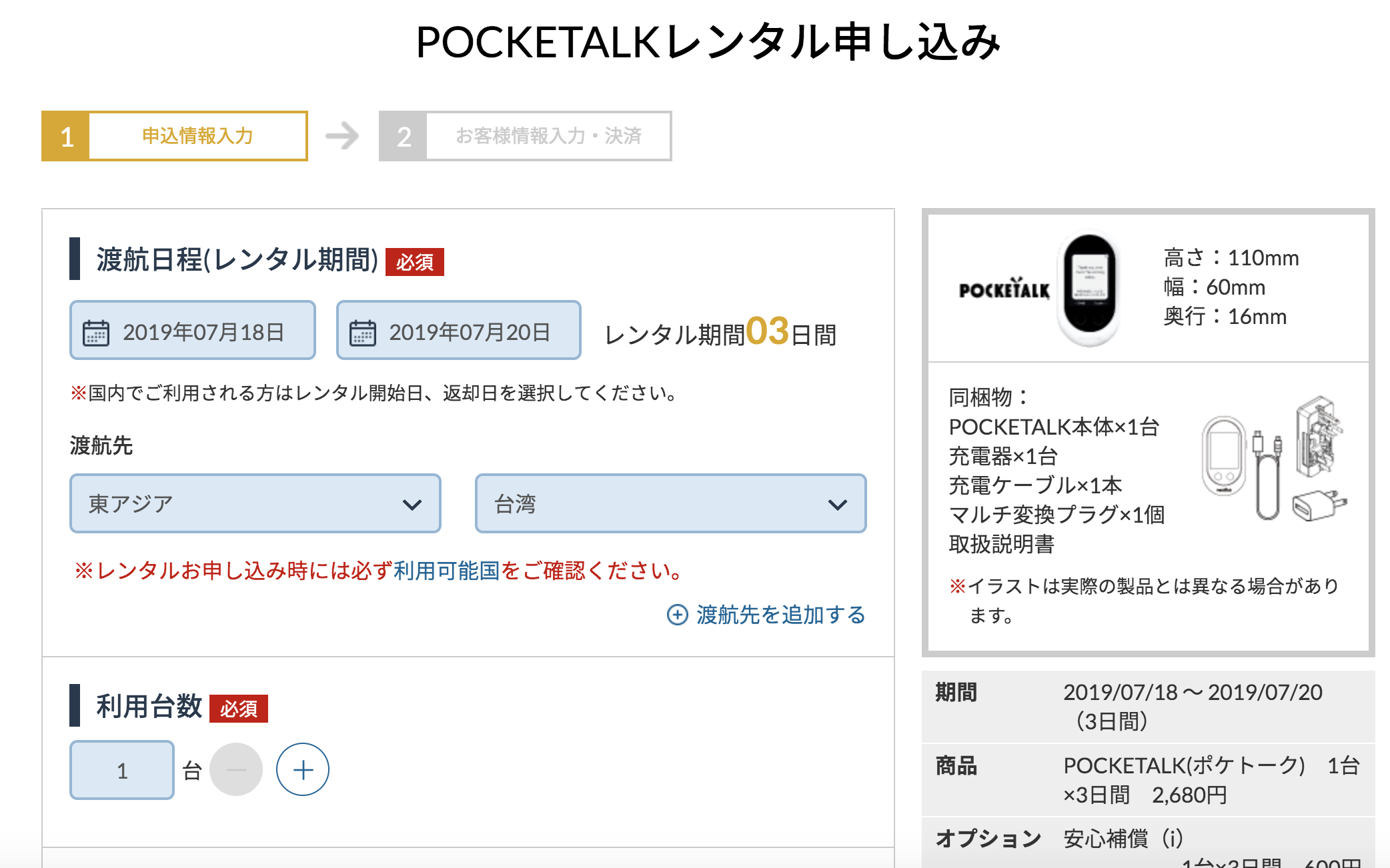Click the unit quantity input showing 1
Viewport: 1390px width, 868px height.
(x=122, y=770)
